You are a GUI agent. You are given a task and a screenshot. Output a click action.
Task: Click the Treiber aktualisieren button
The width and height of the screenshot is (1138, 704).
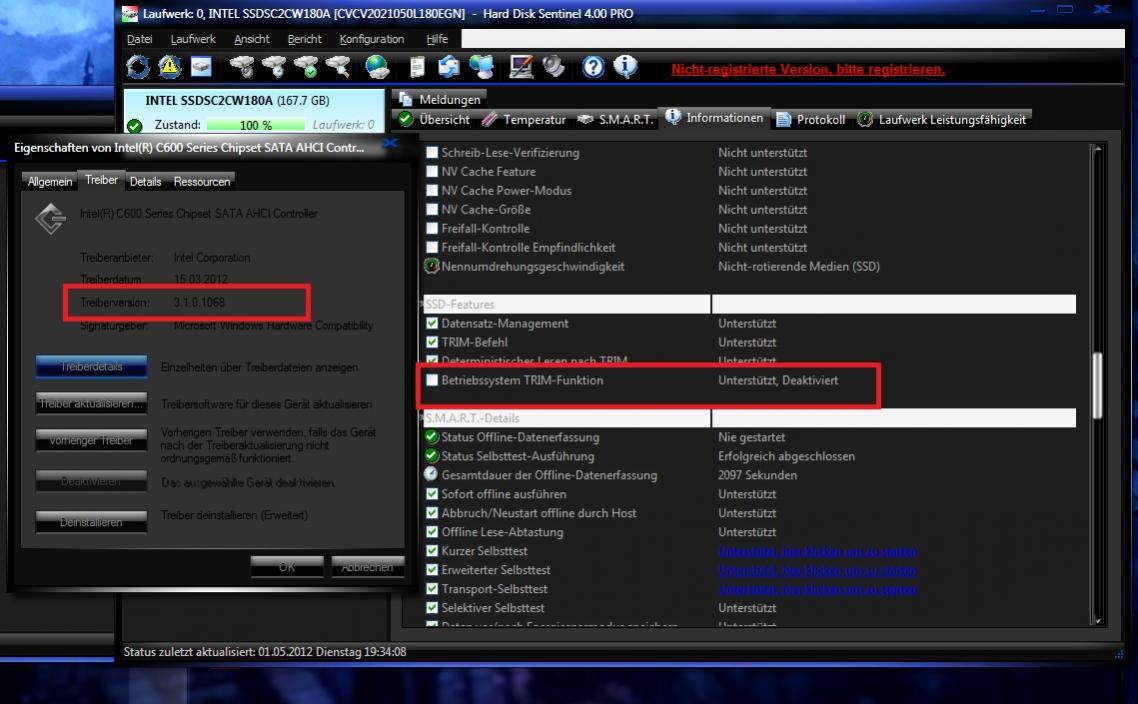(x=91, y=403)
